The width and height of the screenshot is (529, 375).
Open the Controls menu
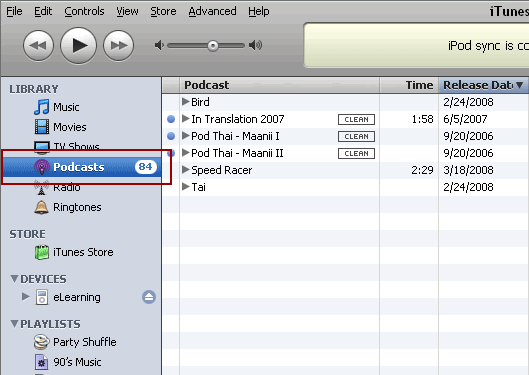[x=84, y=11]
